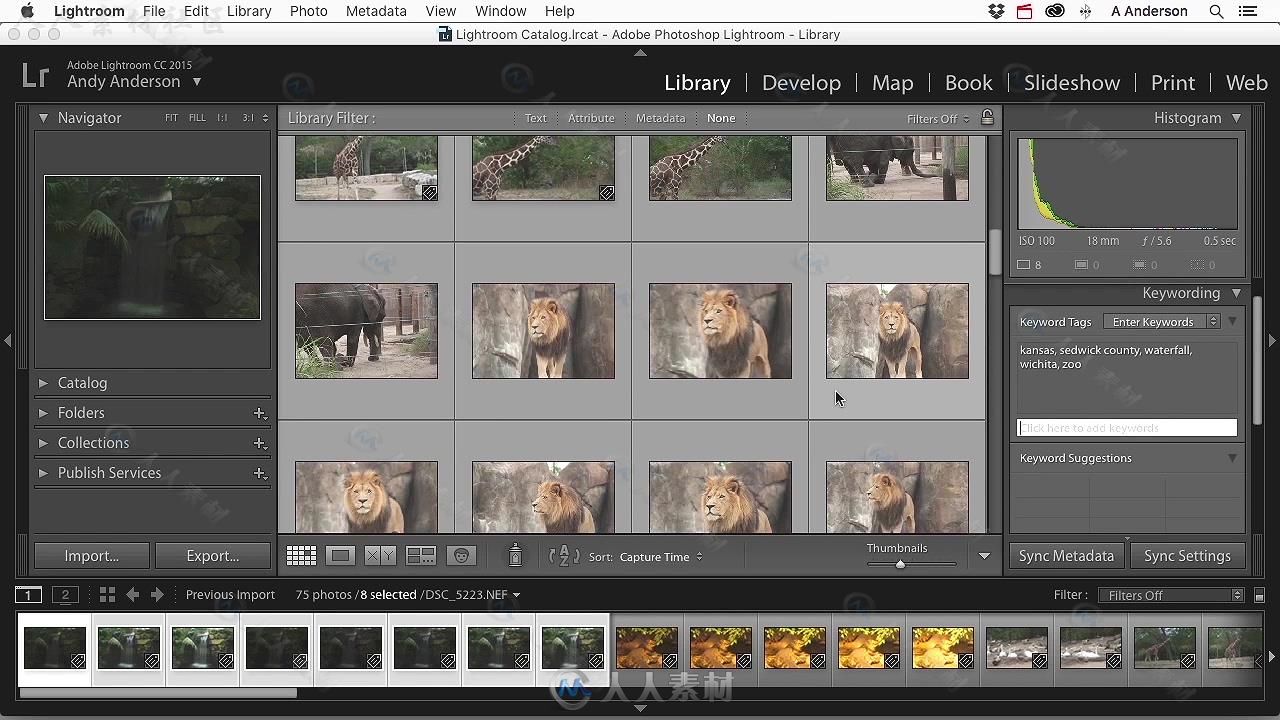This screenshot has width=1280, height=720.
Task: Click metadata badge on first giraffe thumbnail
Action: click(429, 192)
